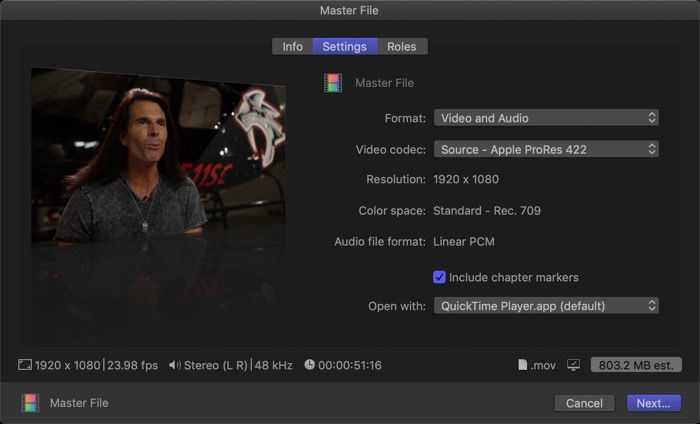
Task: Click the Audio file format value Linear PCM
Action: pyautogui.click(x=464, y=242)
